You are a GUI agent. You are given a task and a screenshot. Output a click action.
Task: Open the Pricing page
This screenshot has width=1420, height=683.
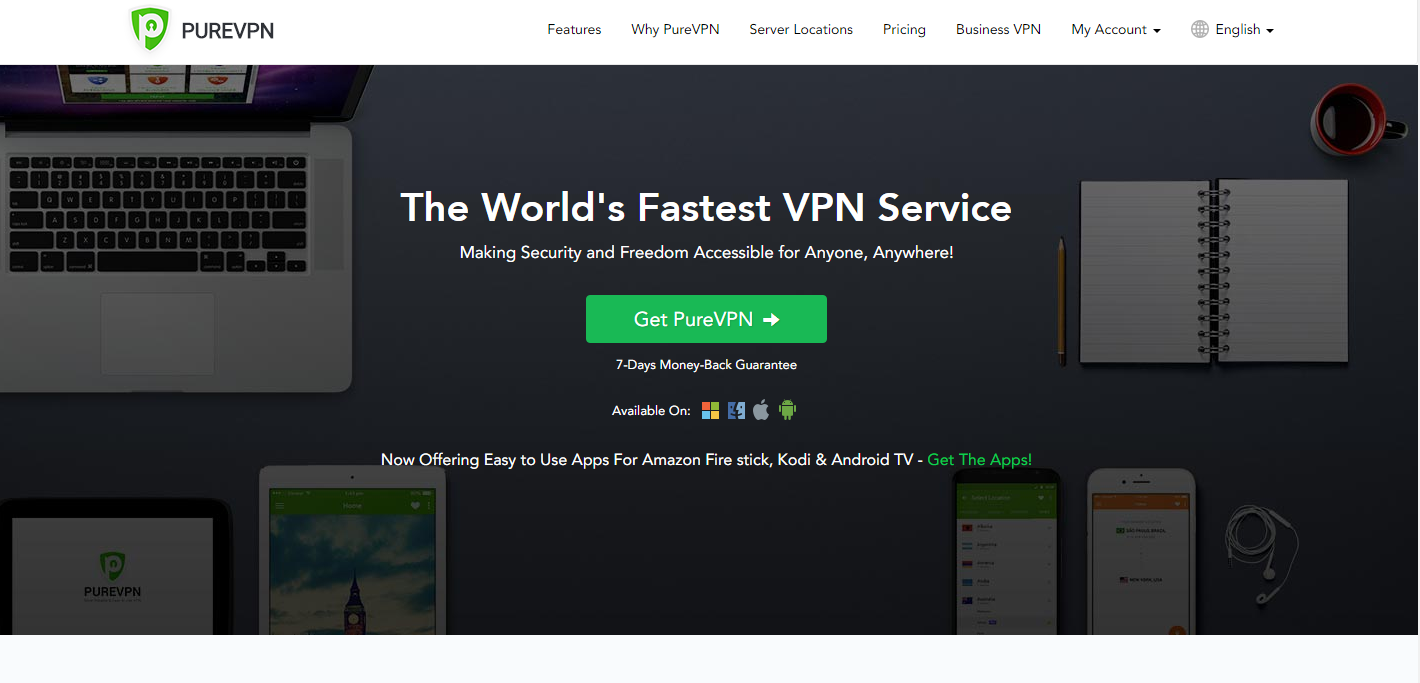click(x=904, y=30)
